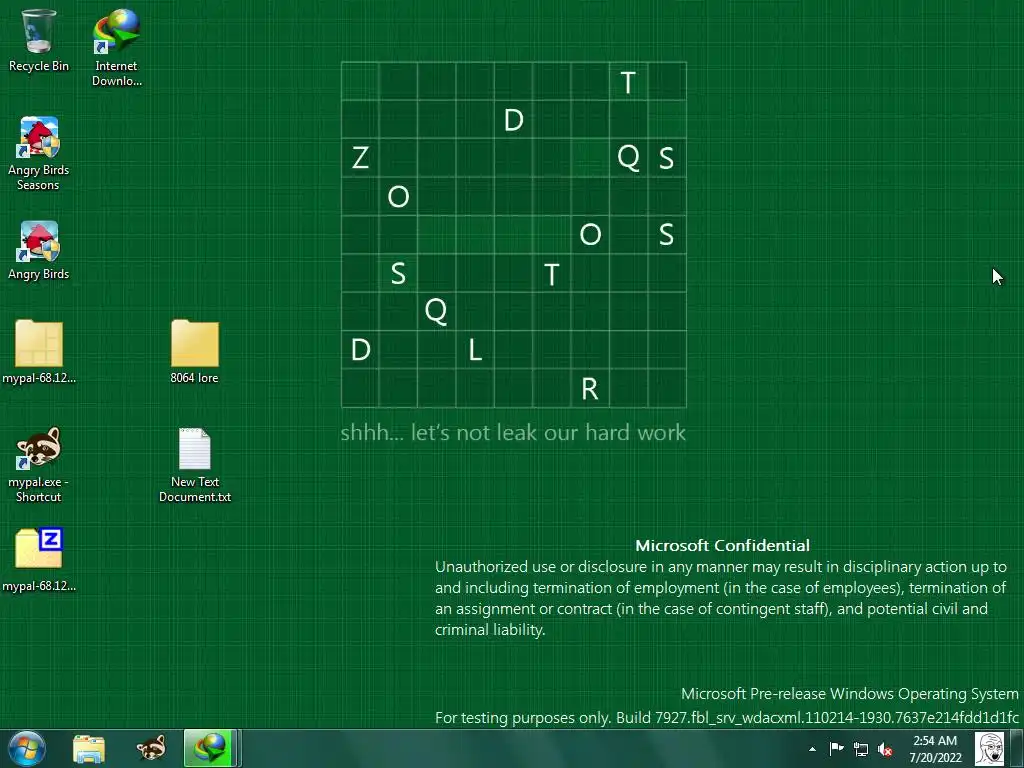Screen dimensions: 1024x768
Task: Open the clock showing 2:54 AM
Action: (x=935, y=749)
